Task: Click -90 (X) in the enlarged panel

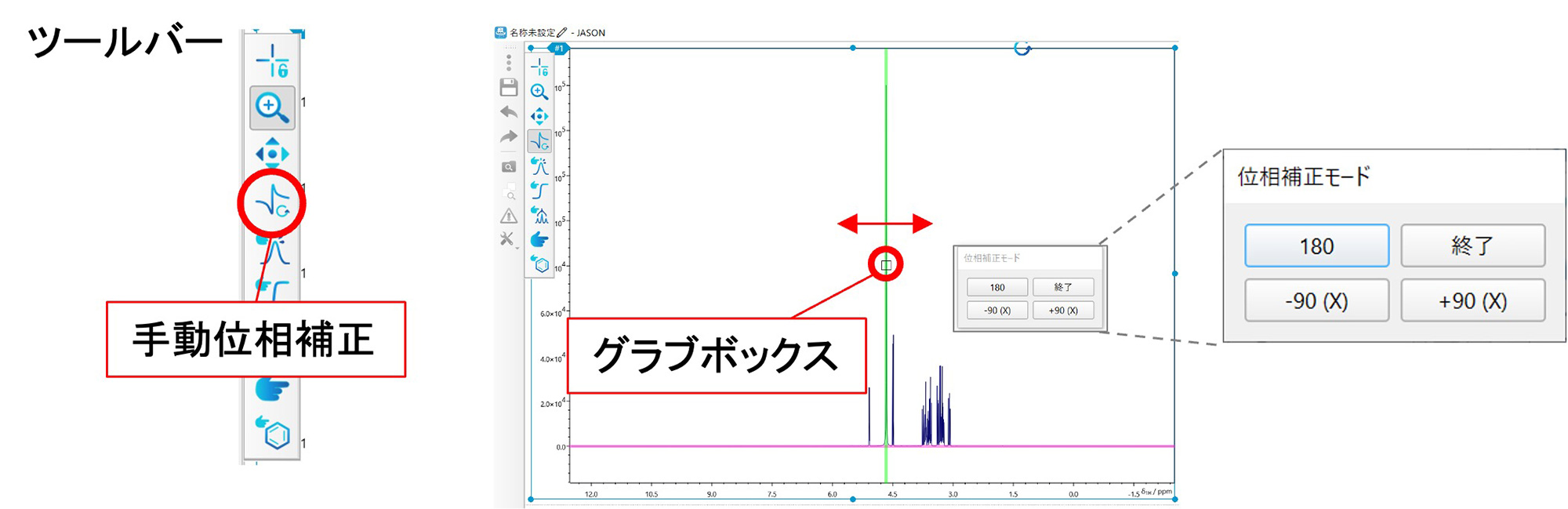Action: point(1317,300)
